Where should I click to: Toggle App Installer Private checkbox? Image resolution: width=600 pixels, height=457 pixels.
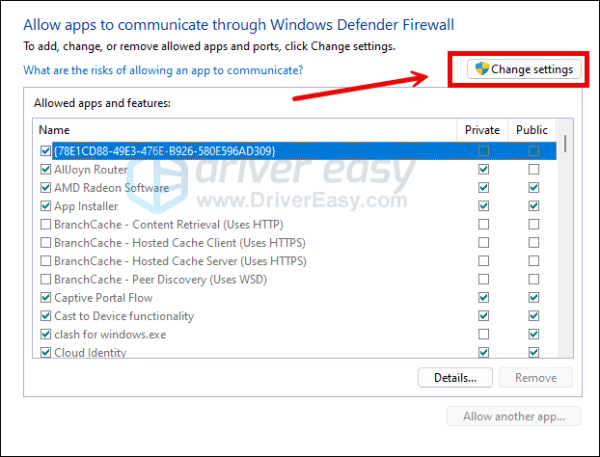click(x=484, y=206)
